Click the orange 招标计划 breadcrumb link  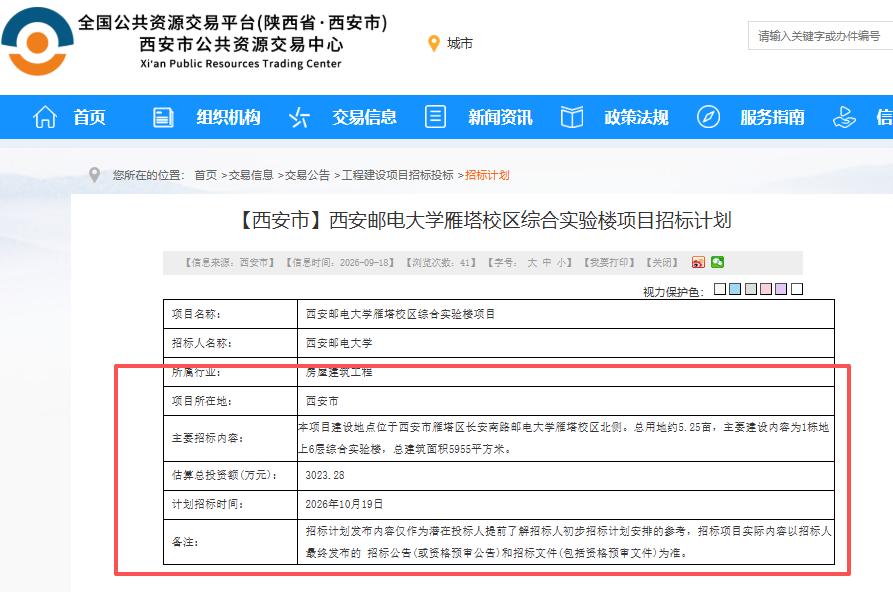(488, 175)
